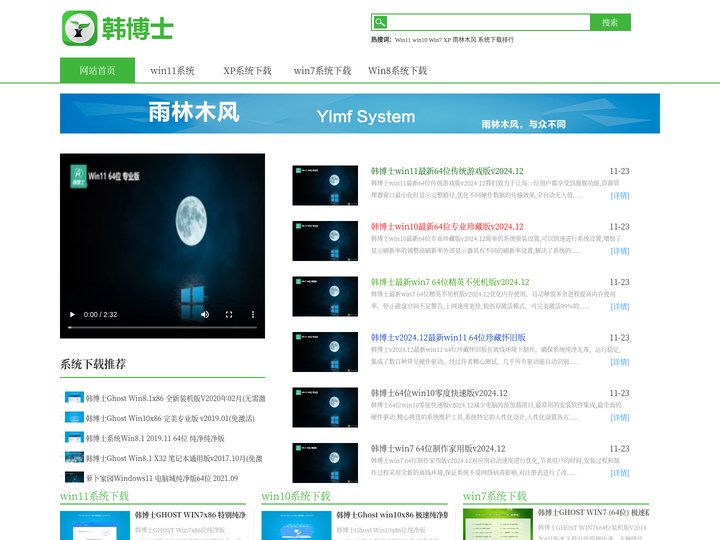The width and height of the screenshot is (720, 540).
Task: Click [详情] for win11珍藏怀旧版 entry
Action: tap(620, 362)
